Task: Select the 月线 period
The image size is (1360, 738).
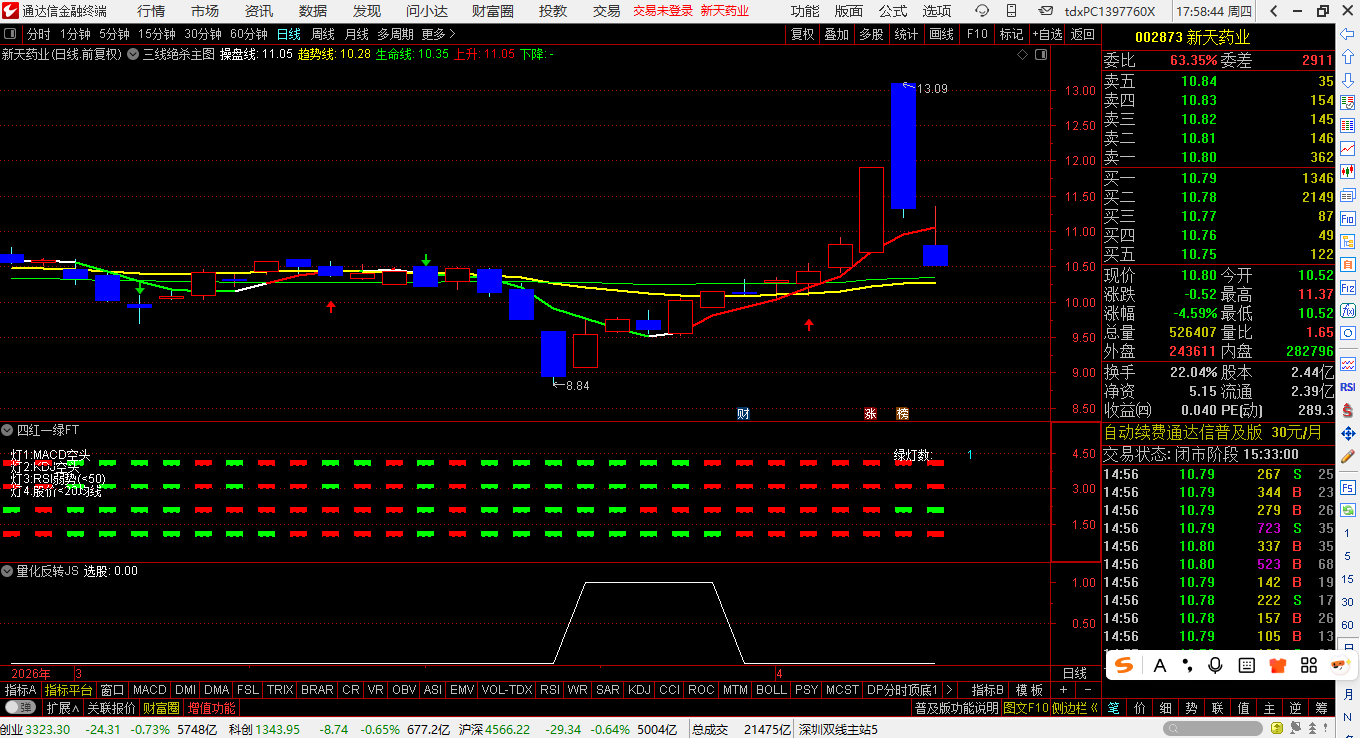Action: 356,34
